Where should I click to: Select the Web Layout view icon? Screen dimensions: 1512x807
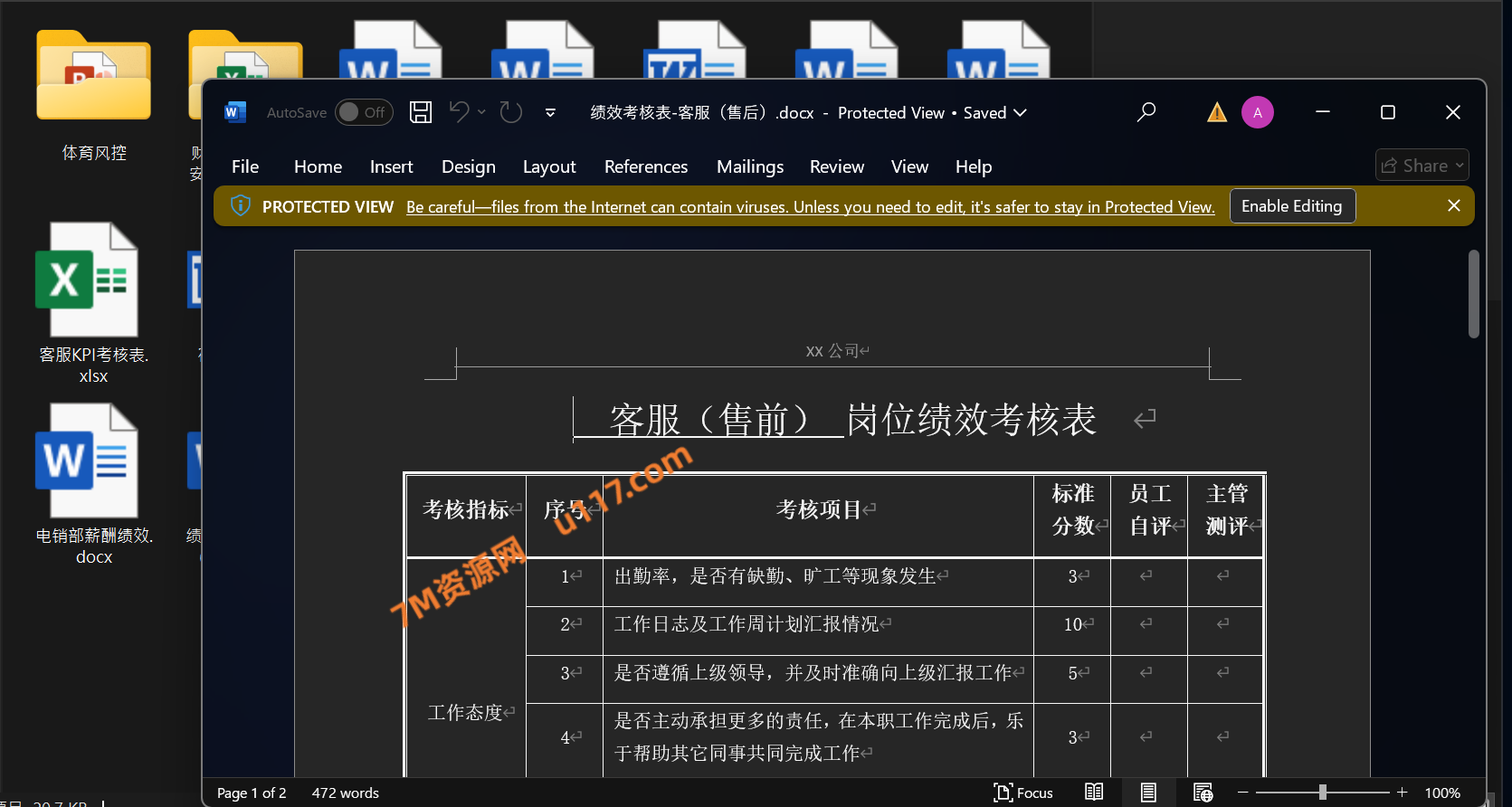click(x=1203, y=793)
